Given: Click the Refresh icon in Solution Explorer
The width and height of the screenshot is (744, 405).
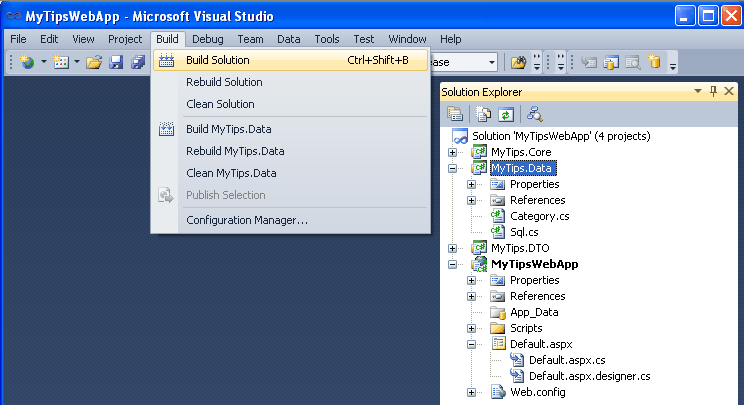Looking at the screenshot, I should (506, 114).
